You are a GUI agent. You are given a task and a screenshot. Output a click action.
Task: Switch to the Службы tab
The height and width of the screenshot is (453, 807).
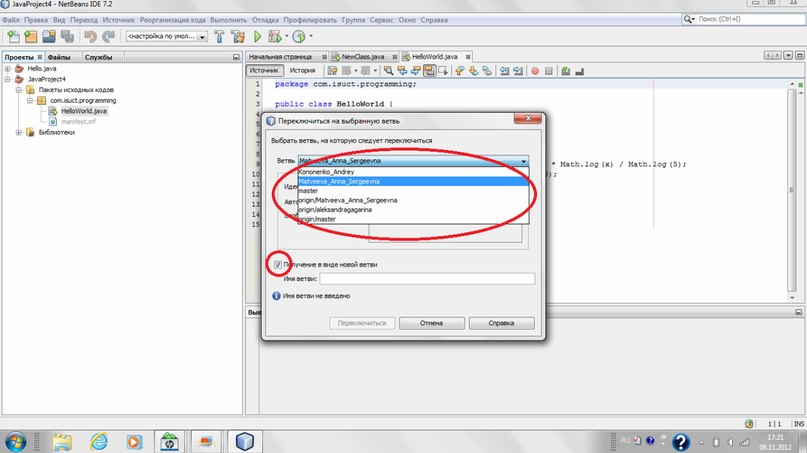click(98, 57)
